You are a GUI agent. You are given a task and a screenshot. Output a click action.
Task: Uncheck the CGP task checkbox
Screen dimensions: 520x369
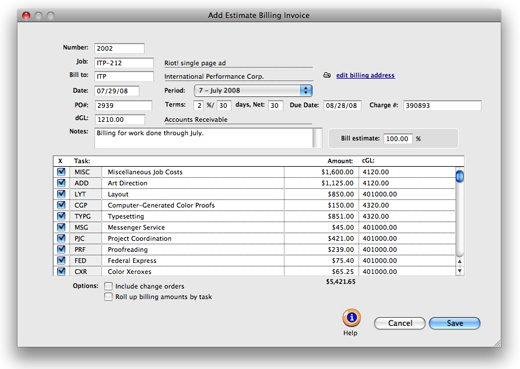[61, 205]
